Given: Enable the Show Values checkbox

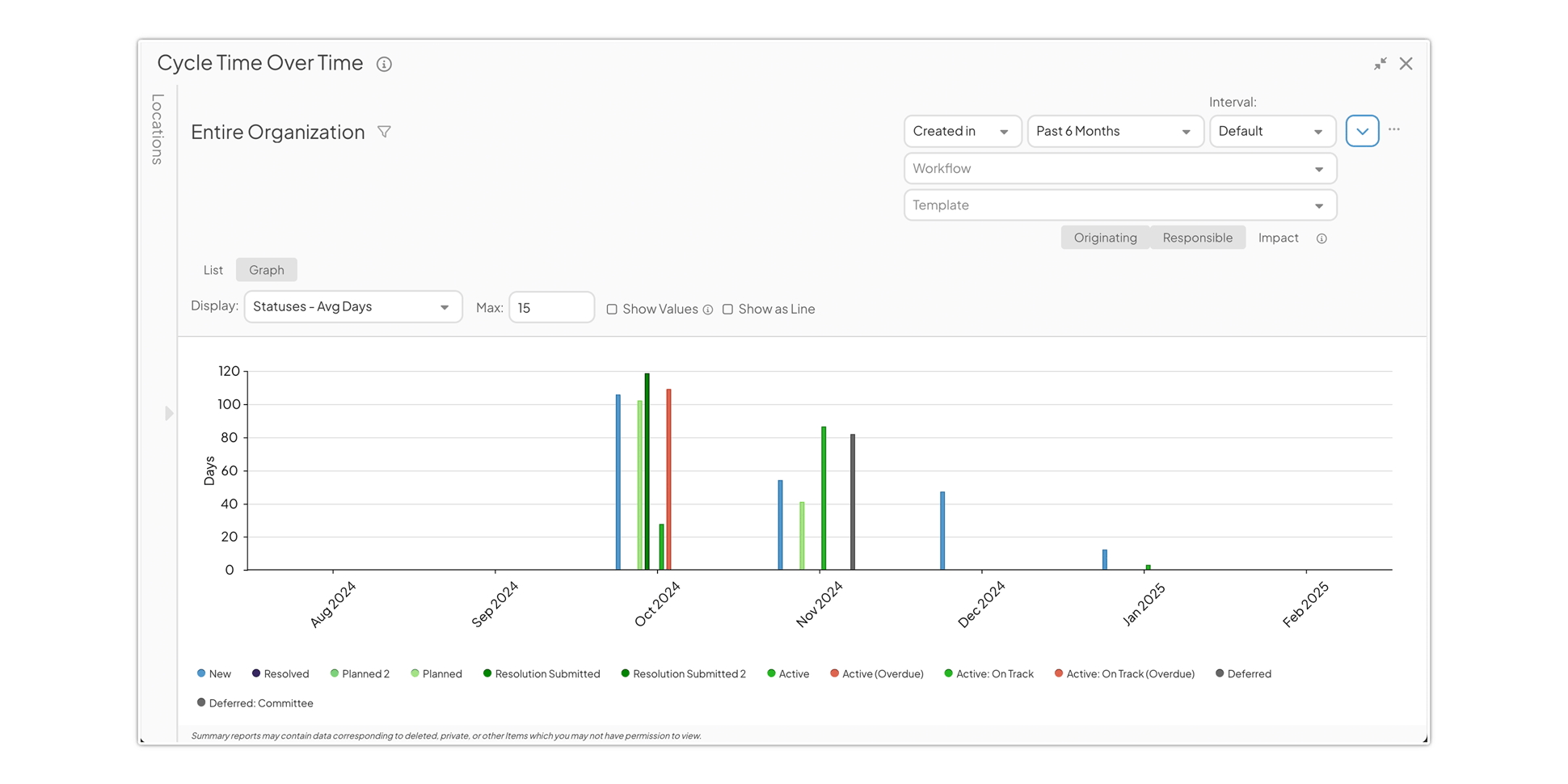Looking at the screenshot, I should (x=612, y=309).
